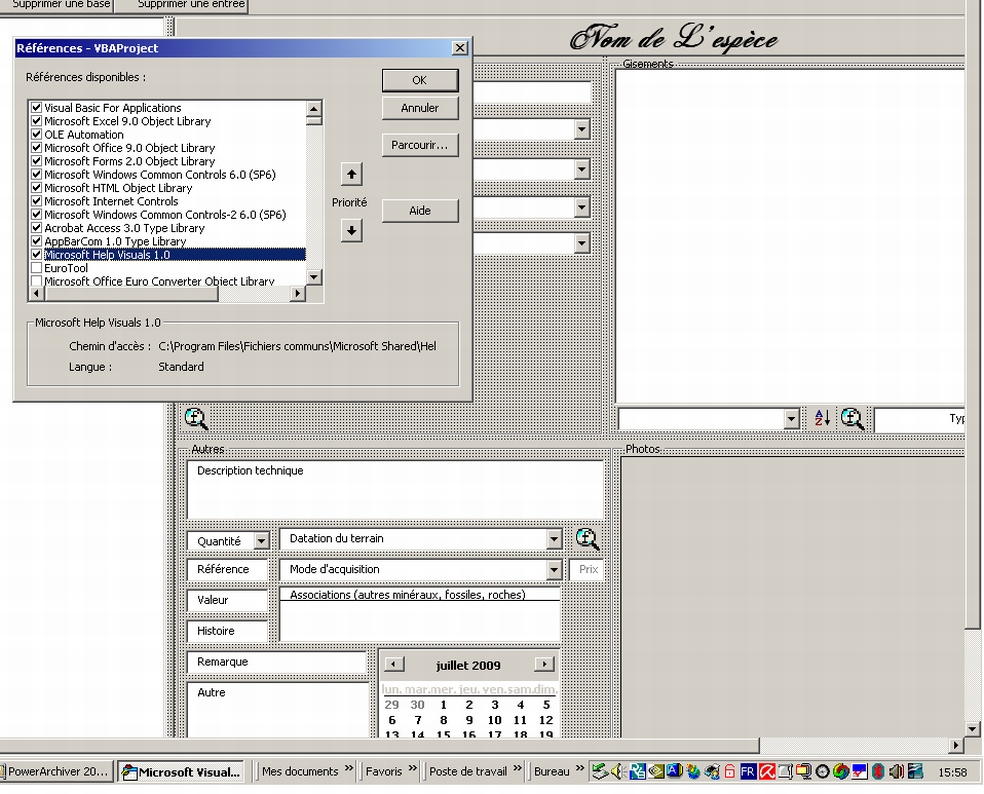Open the Mode d'acquisition dropdown
984x794 pixels.
554,569
